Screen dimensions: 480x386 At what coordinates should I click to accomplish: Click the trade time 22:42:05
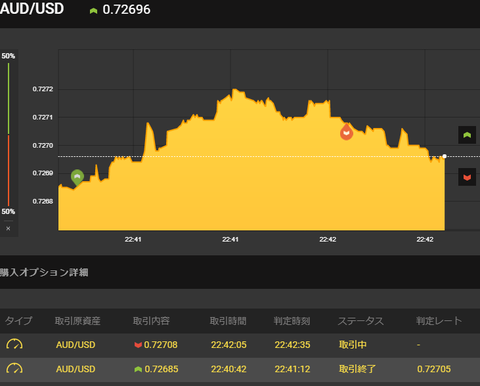229,345
